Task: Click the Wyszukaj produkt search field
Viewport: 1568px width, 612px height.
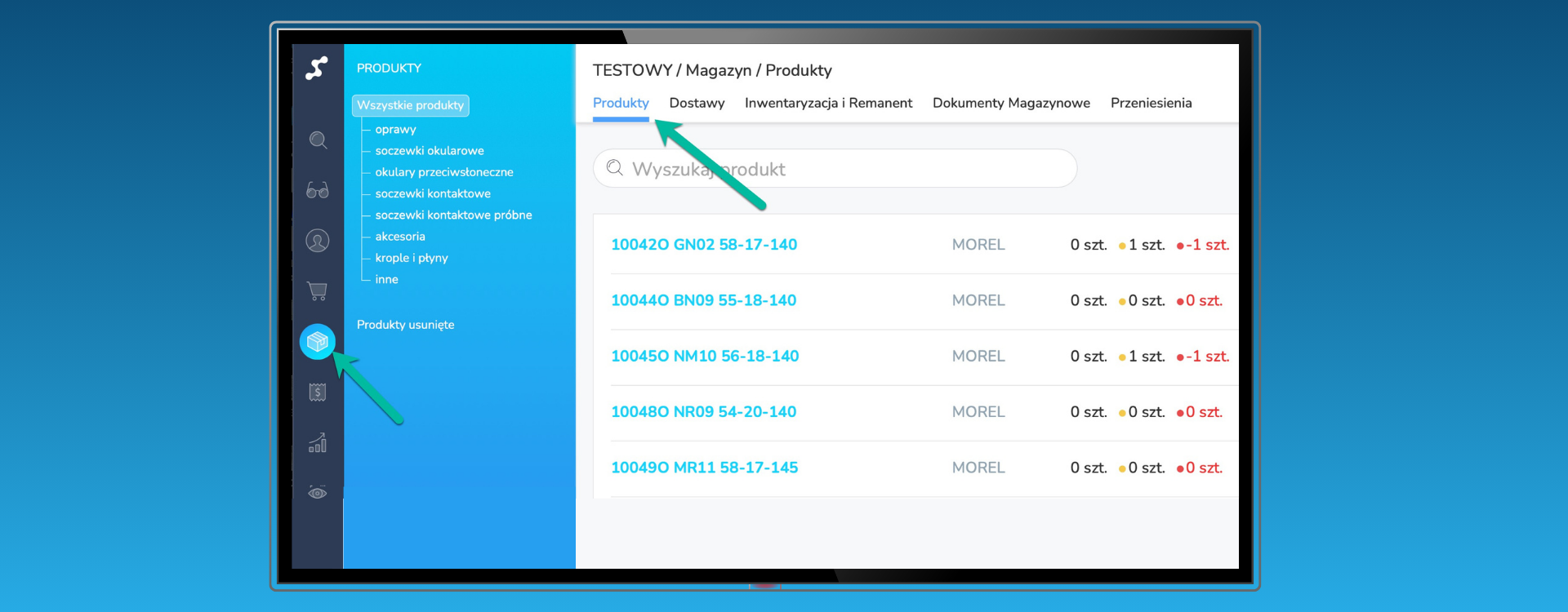Action: pyautogui.click(x=835, y=169)
